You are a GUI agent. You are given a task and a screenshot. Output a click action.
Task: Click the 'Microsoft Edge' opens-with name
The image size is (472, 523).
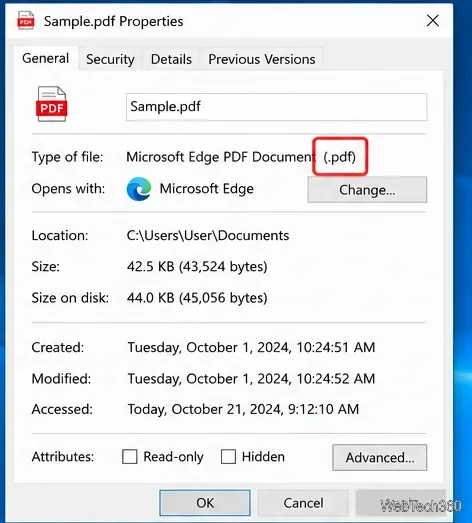click(x=206, y=189)
